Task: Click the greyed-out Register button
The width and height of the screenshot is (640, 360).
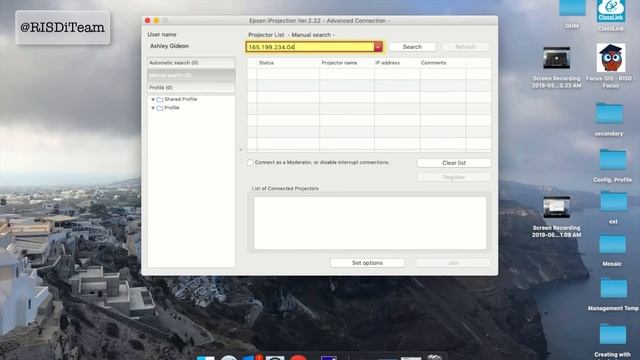Action: click(x=454, y=177)
